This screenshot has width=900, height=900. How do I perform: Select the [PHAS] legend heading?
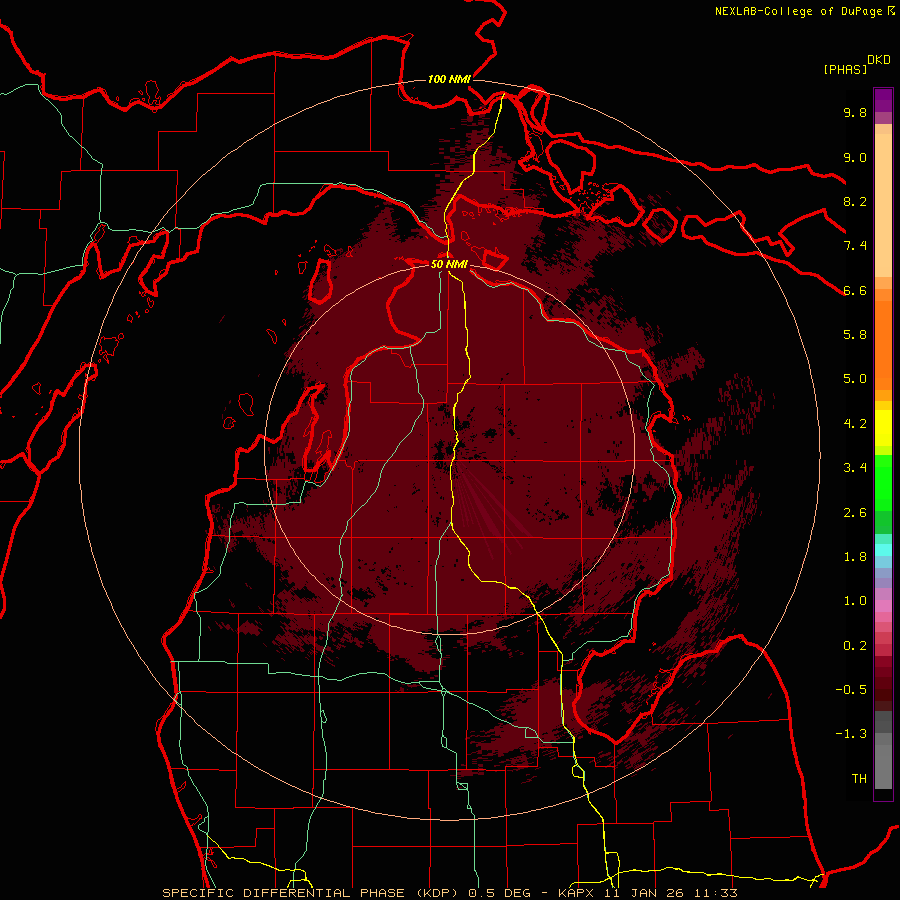[845, 69]
